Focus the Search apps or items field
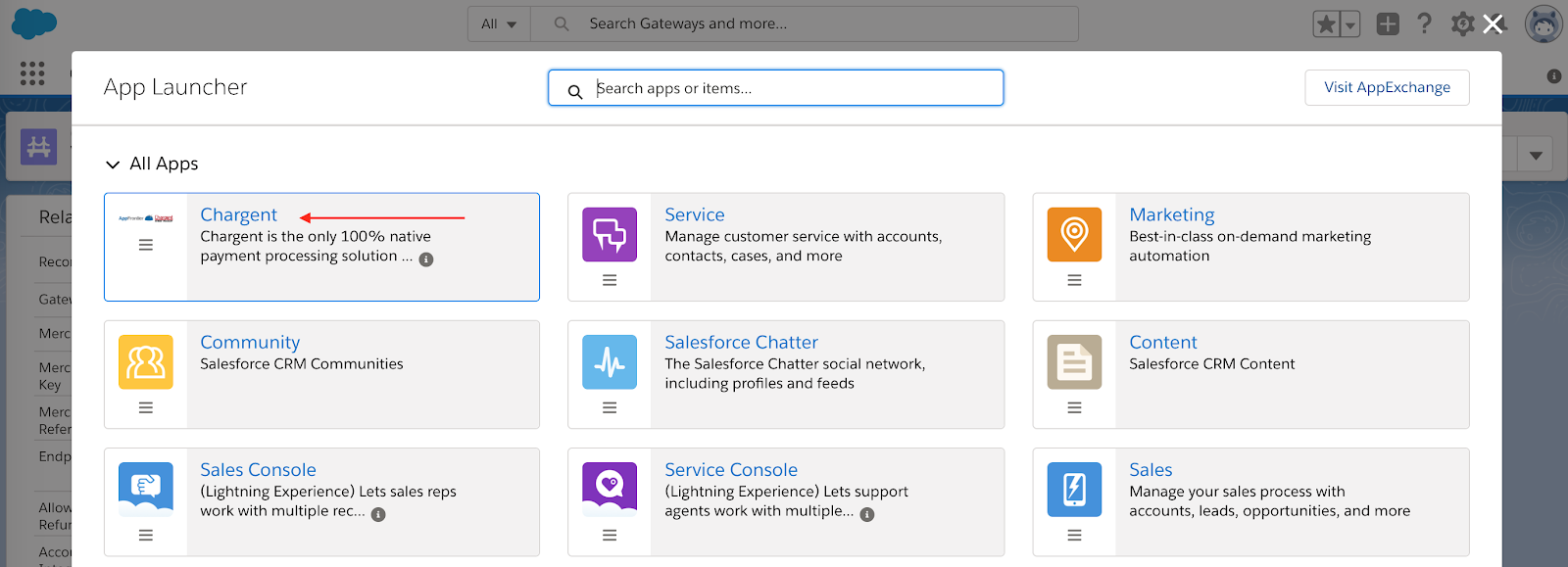The image size is (1568, 567). point(784,88)
